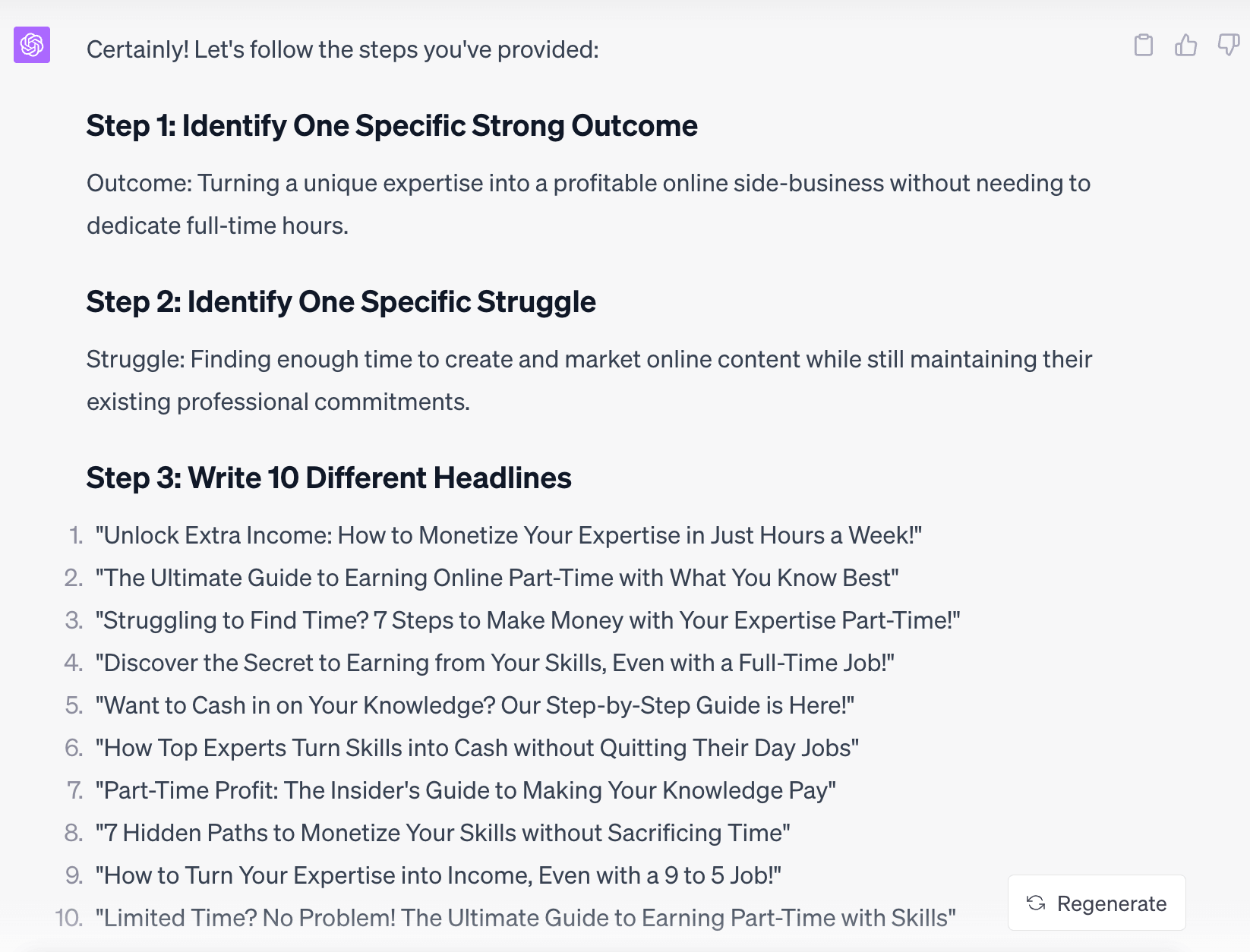This screenshot has height=952, width=1250.
Task: Click the "Limited Time? No Problem!" headline
Action: [x=526, y=918]
